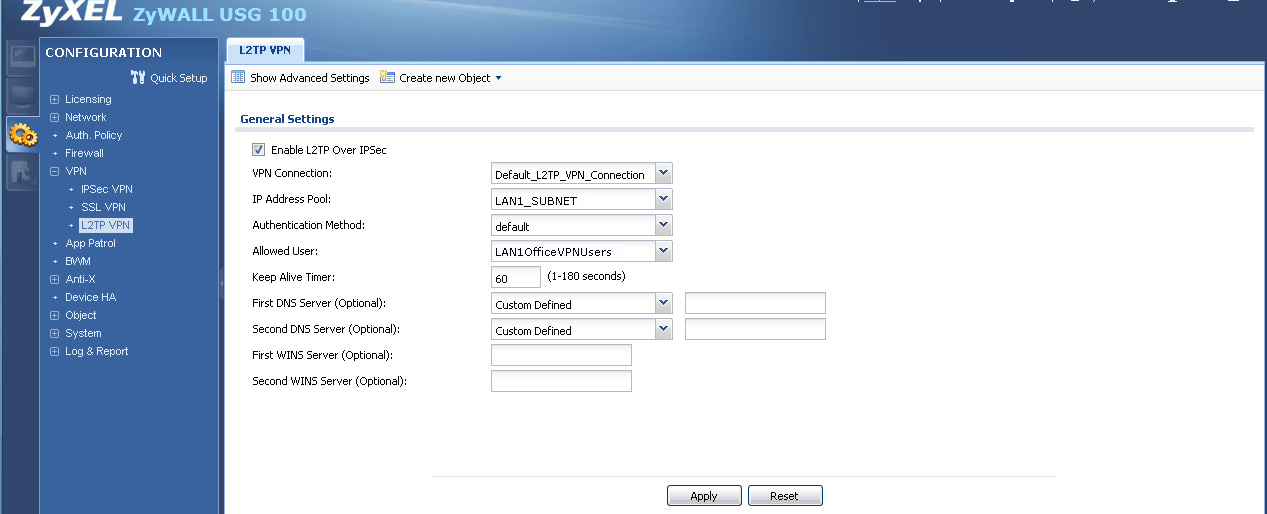
Task: Expand Create new Object menu arrow
Action: pos(498,78)
